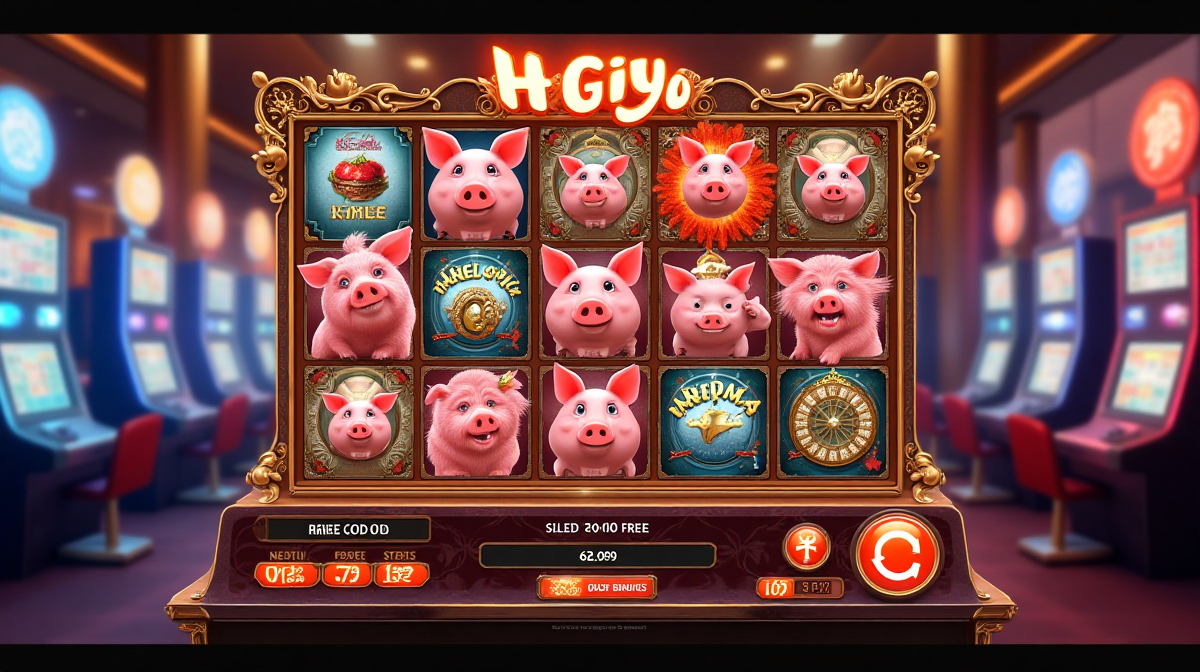Click the small round red symbol button
This screenshot has height=672, width=1200.
coord(806,548)
